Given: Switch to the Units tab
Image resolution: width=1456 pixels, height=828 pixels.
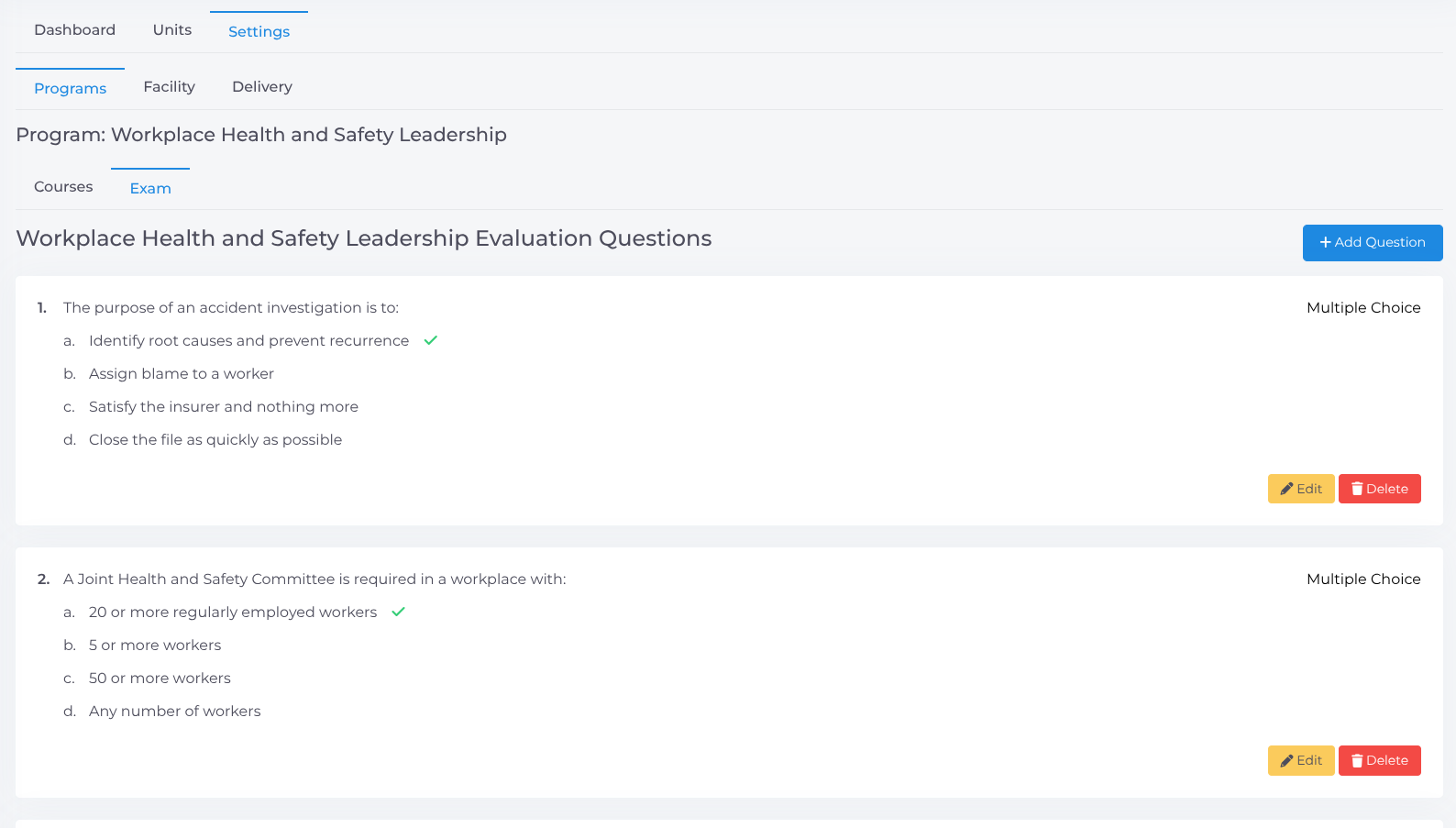Looking at the screenshot, I should [172, 30].
